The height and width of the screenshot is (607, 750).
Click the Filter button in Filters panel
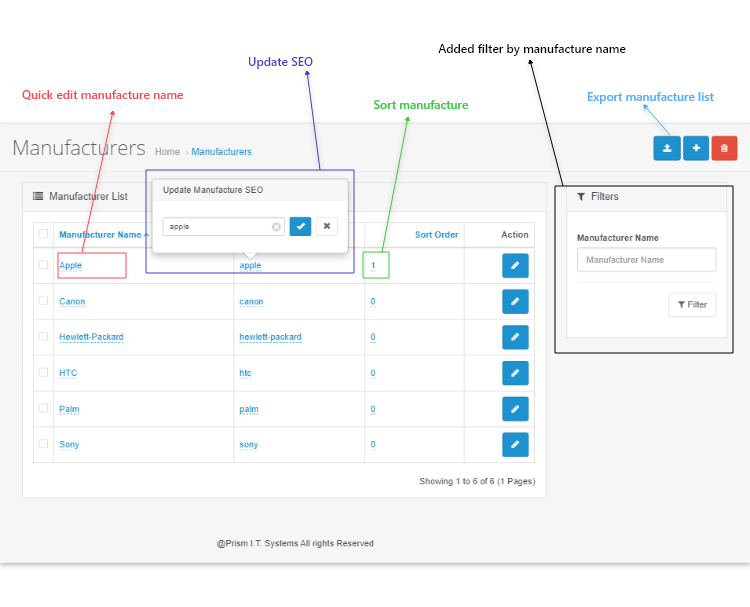pyautogui.click(x=692, y=305)
